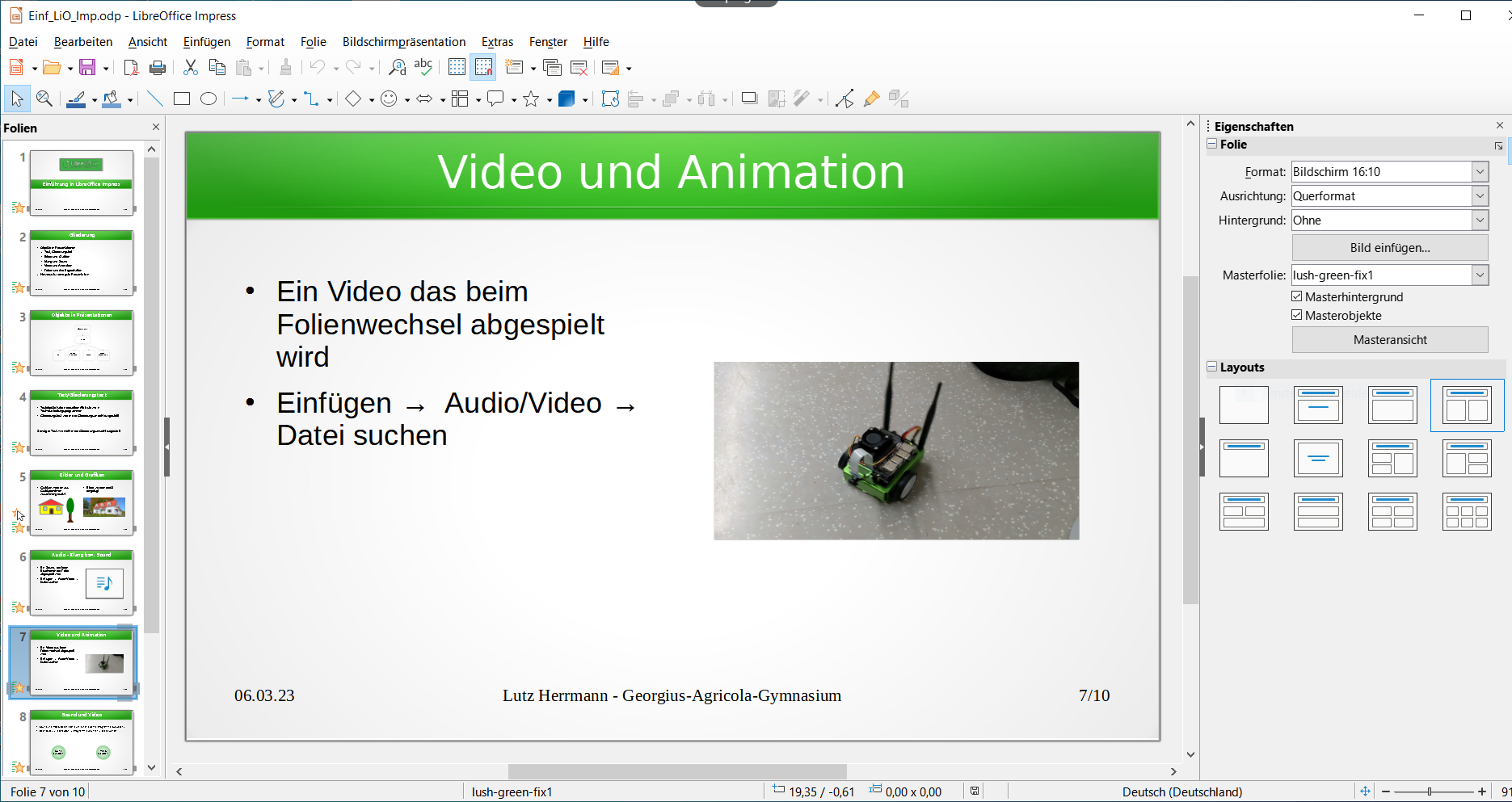Click the Save document icon
1512x802 pixels.
coord(87,68)
